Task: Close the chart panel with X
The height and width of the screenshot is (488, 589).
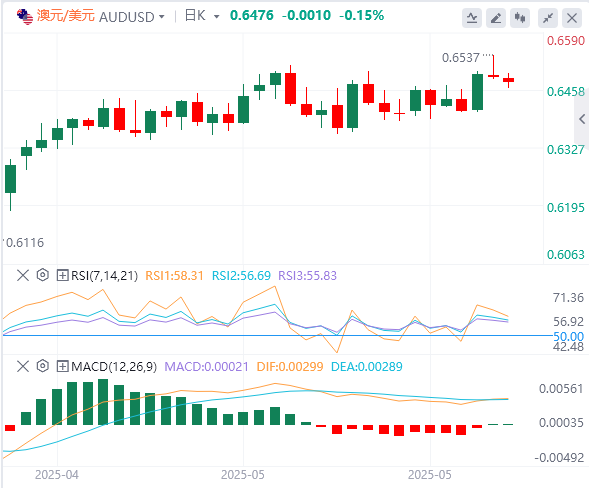Action: [x=572, y=18]
